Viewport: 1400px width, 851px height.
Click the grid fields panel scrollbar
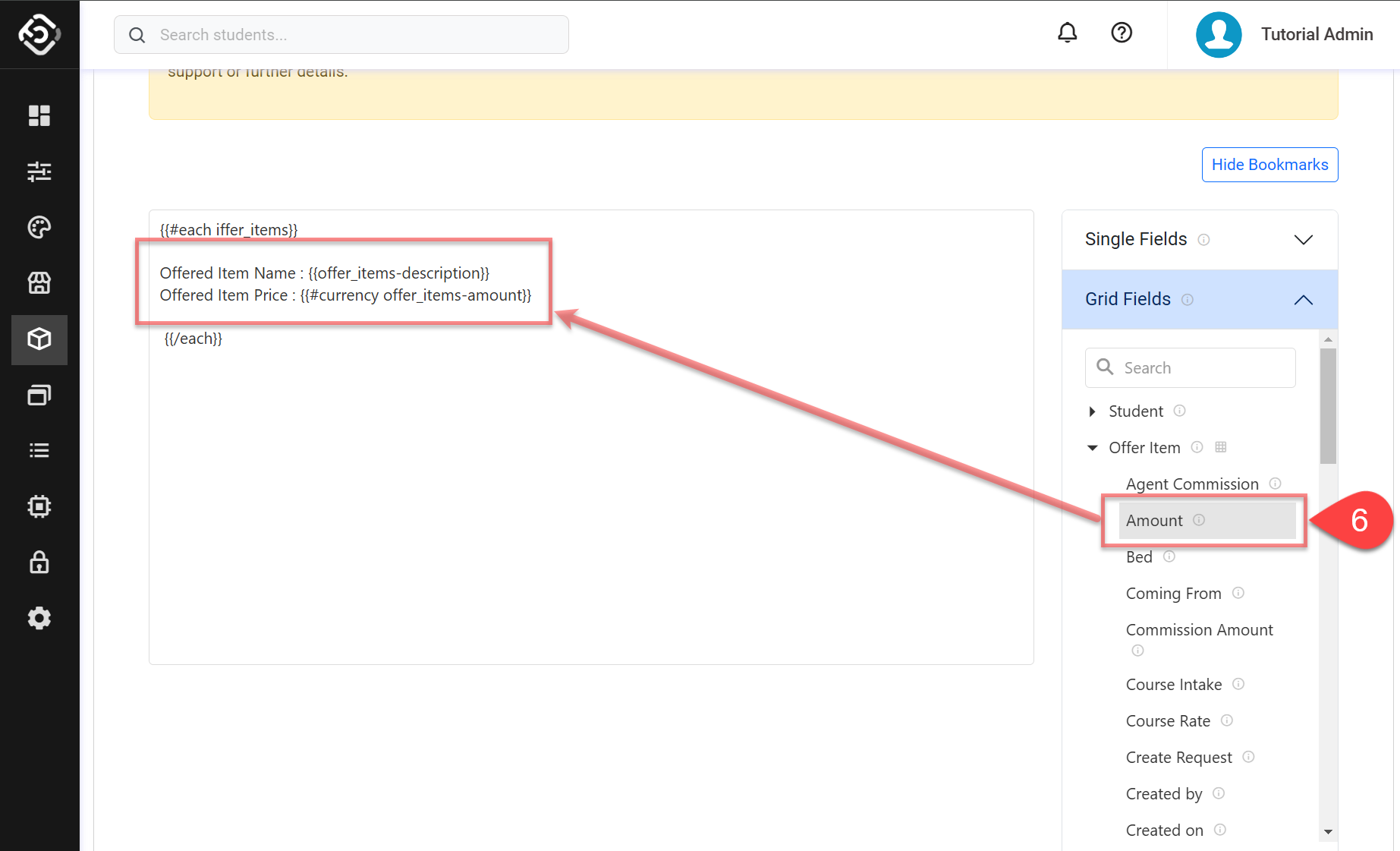[1327, 406]
